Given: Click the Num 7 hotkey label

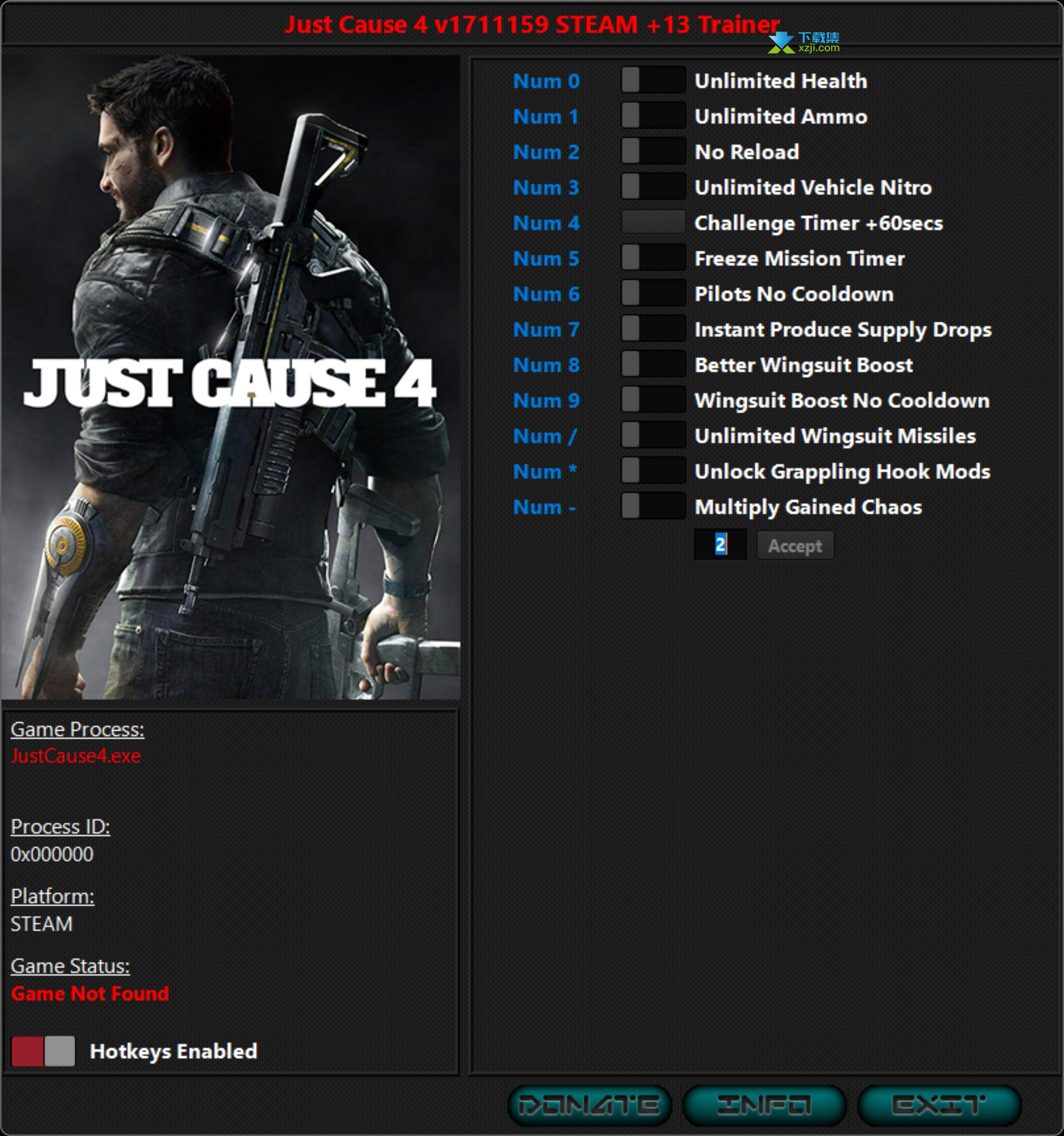Looking at the screenshot, I should (x=546, y=329).
